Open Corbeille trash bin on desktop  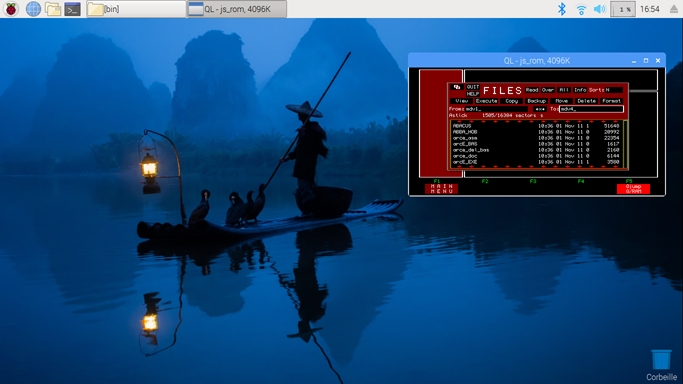tap(661, 365)
